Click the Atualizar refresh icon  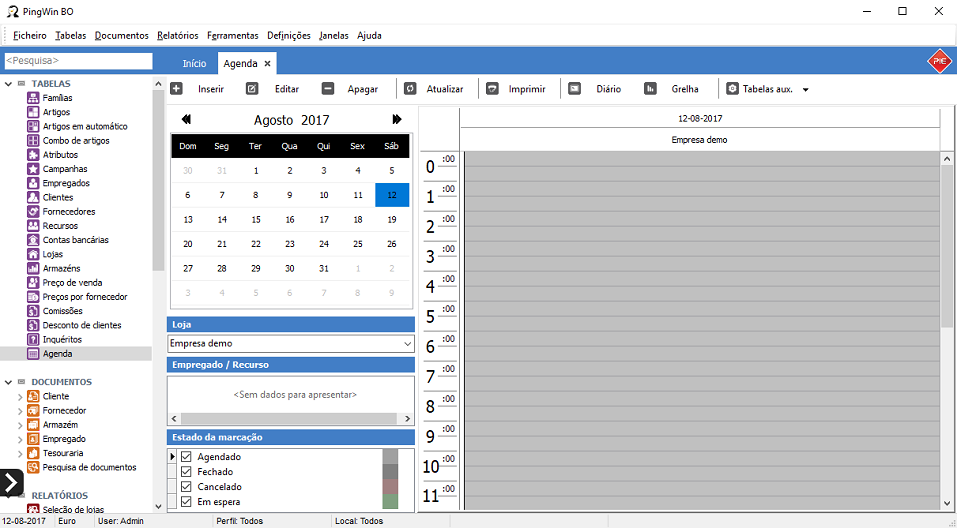click(x=410, y=89)
